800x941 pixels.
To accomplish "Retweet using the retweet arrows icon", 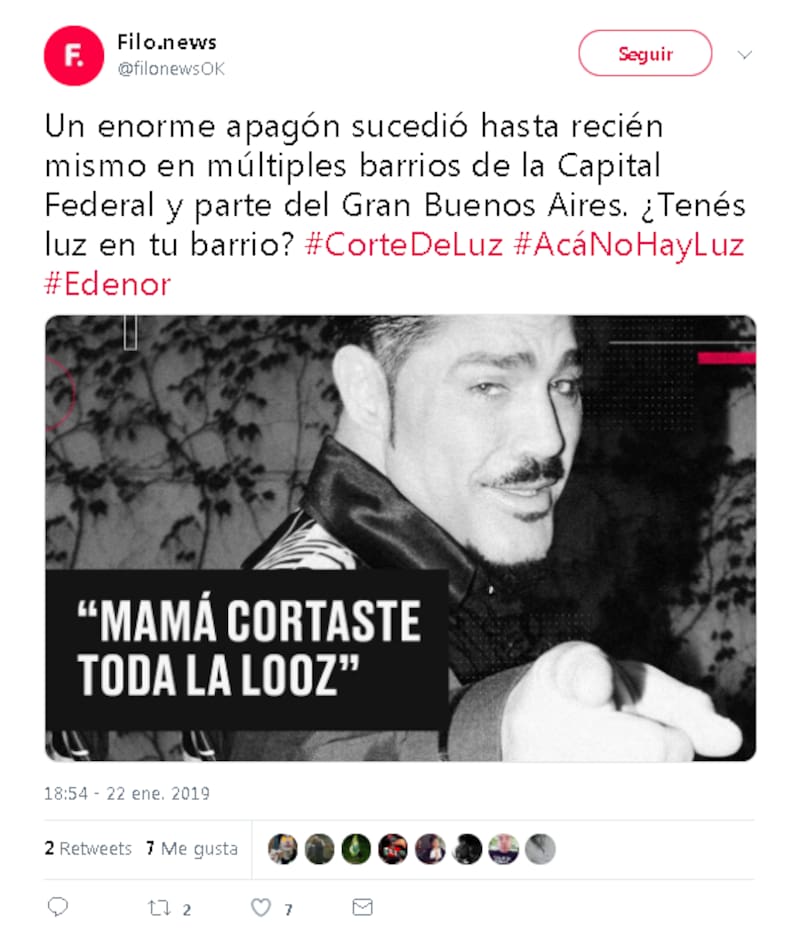I will point(159,907).
